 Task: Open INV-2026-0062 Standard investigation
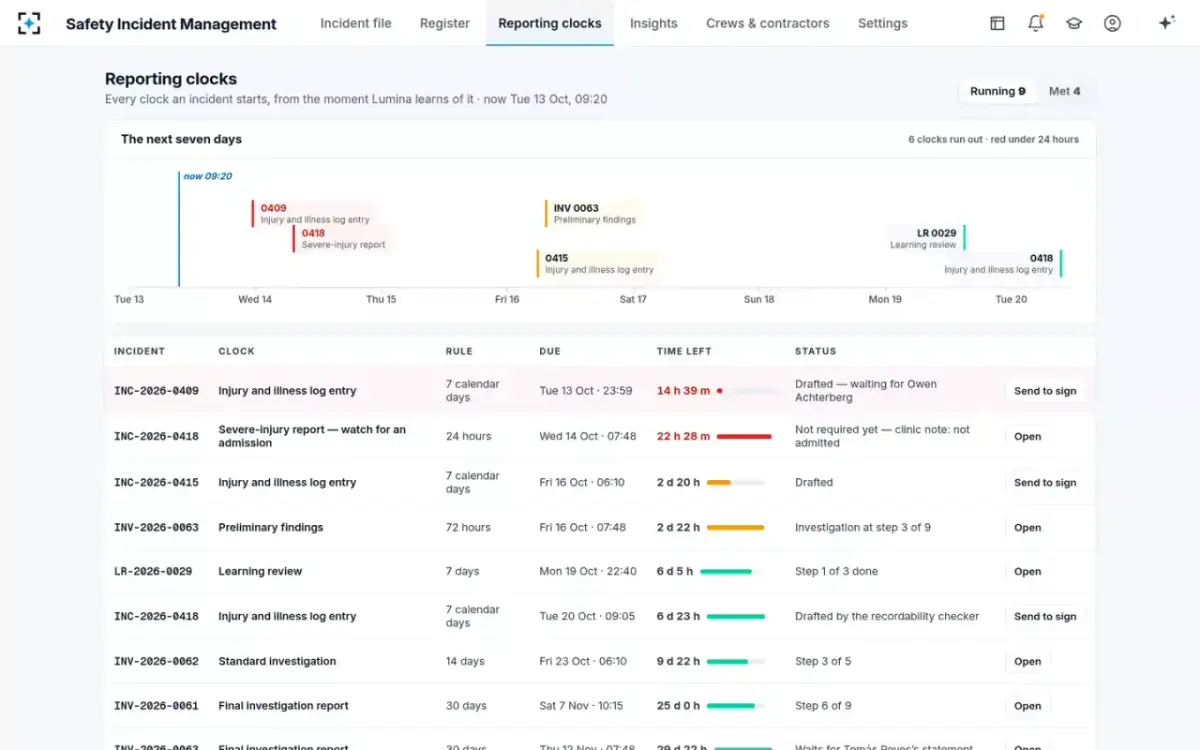(x=1028, y=662)
